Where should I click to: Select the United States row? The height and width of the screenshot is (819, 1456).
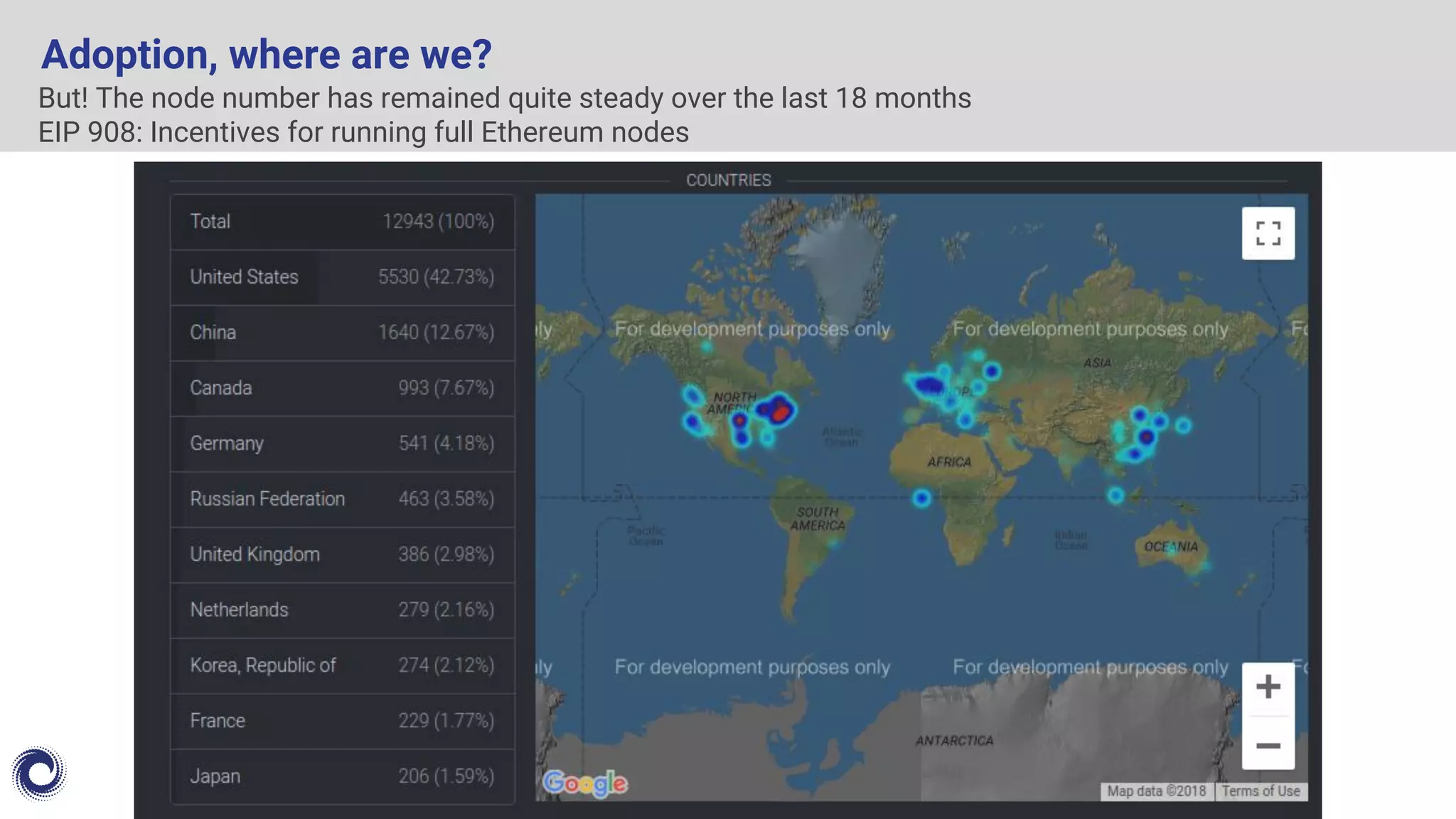pyautogui.click(x=343, y=277)
